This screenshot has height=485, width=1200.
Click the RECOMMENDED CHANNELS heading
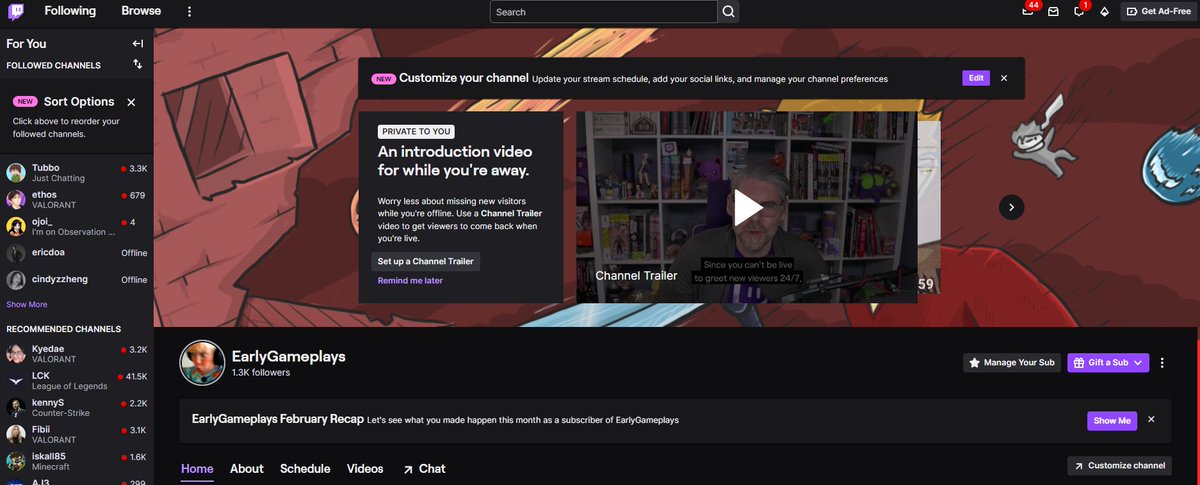[64, 329]
